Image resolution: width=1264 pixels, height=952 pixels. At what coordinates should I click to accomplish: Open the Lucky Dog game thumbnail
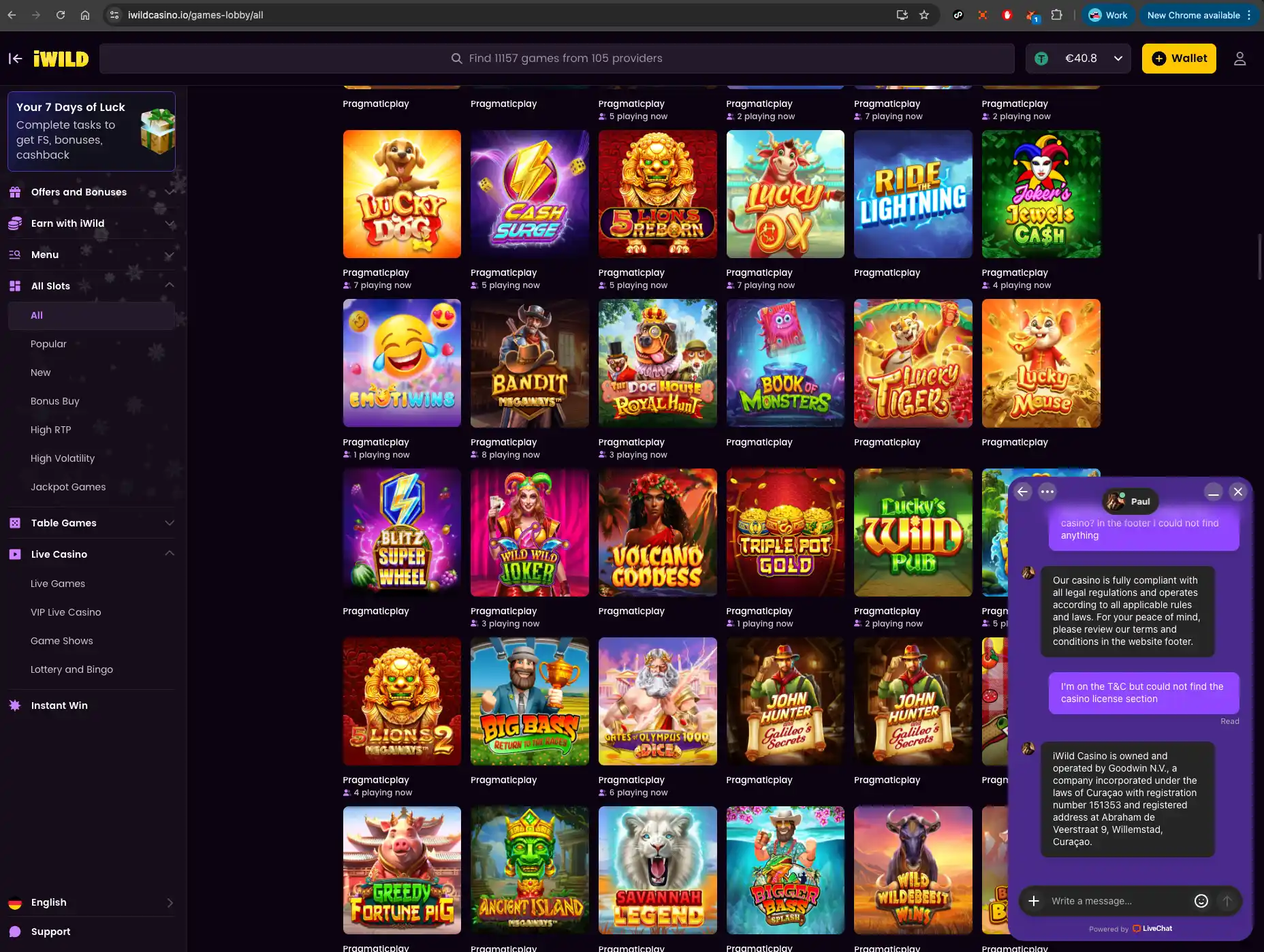coord(402,194)
